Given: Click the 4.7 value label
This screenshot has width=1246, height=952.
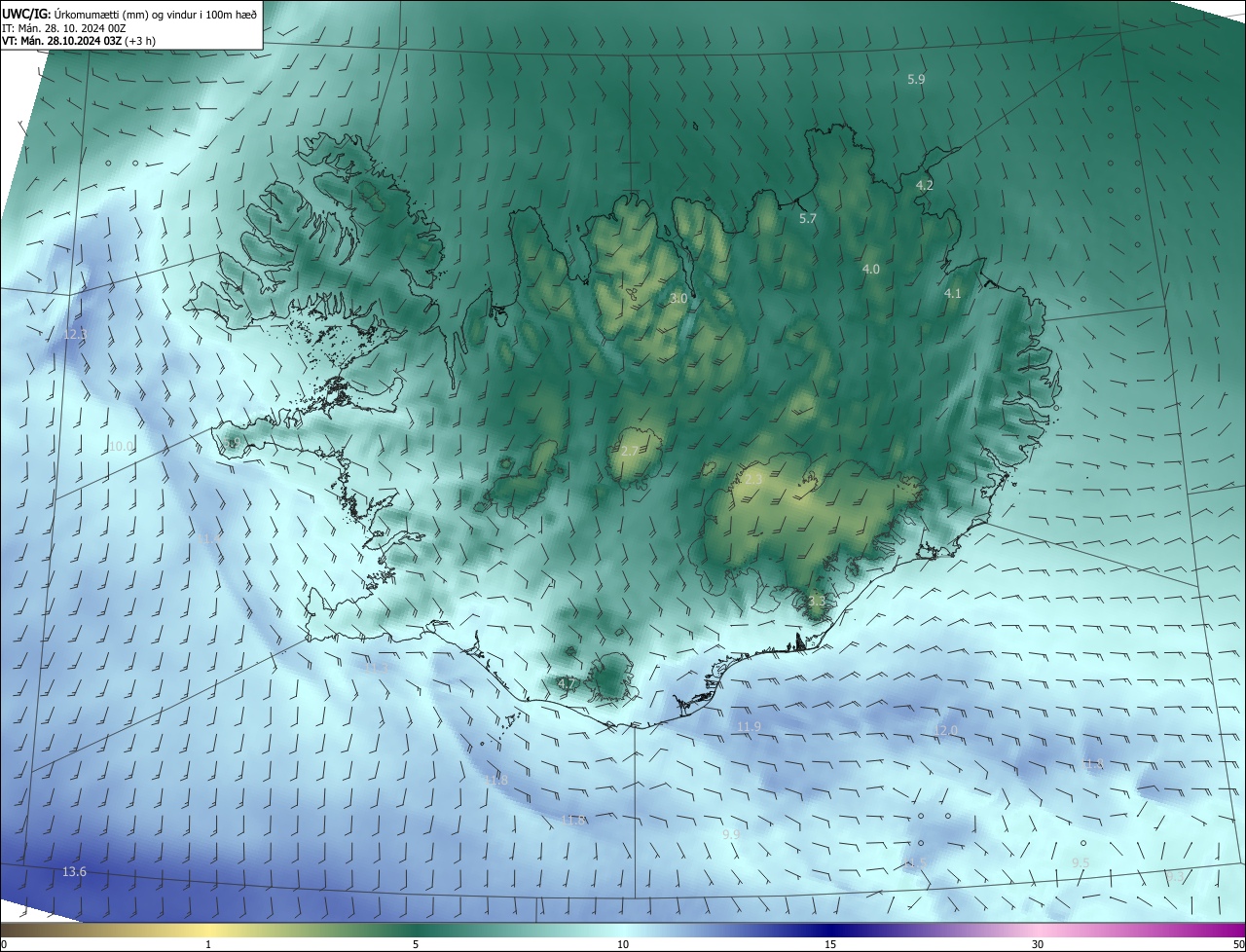Looking at the screenshot, I should point(567,684).
